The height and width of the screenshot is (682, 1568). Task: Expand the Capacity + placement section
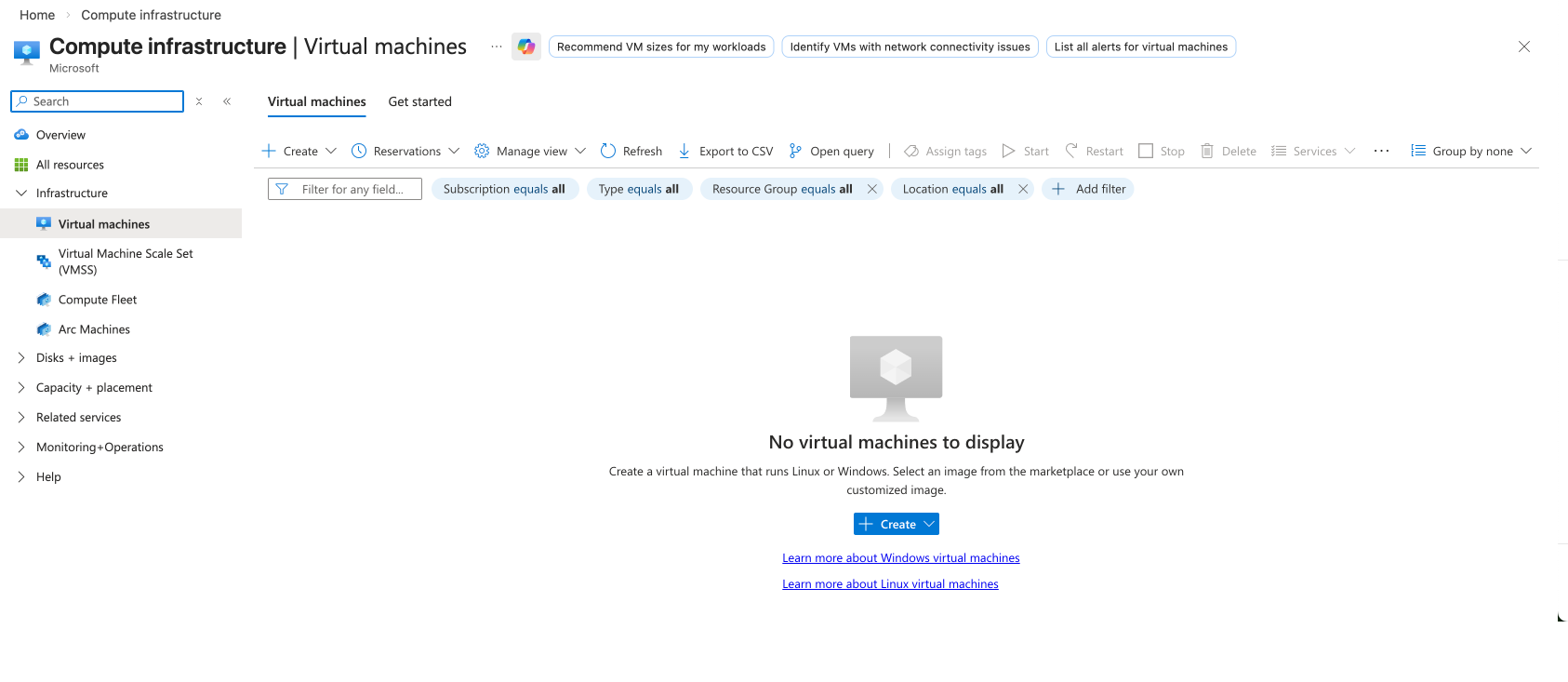[x=21, y=387]
